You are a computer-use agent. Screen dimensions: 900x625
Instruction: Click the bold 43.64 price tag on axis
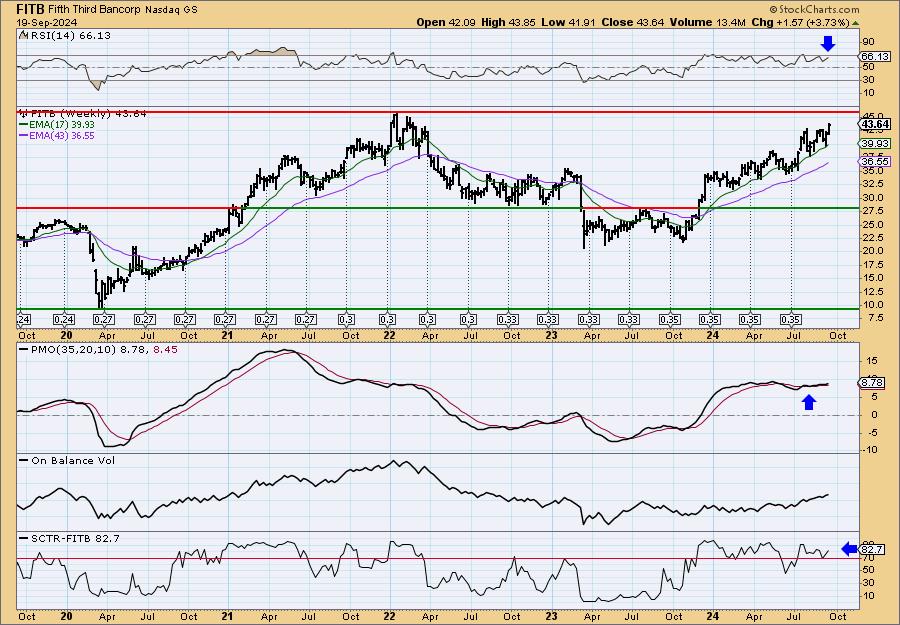click(x=876, y=124)
